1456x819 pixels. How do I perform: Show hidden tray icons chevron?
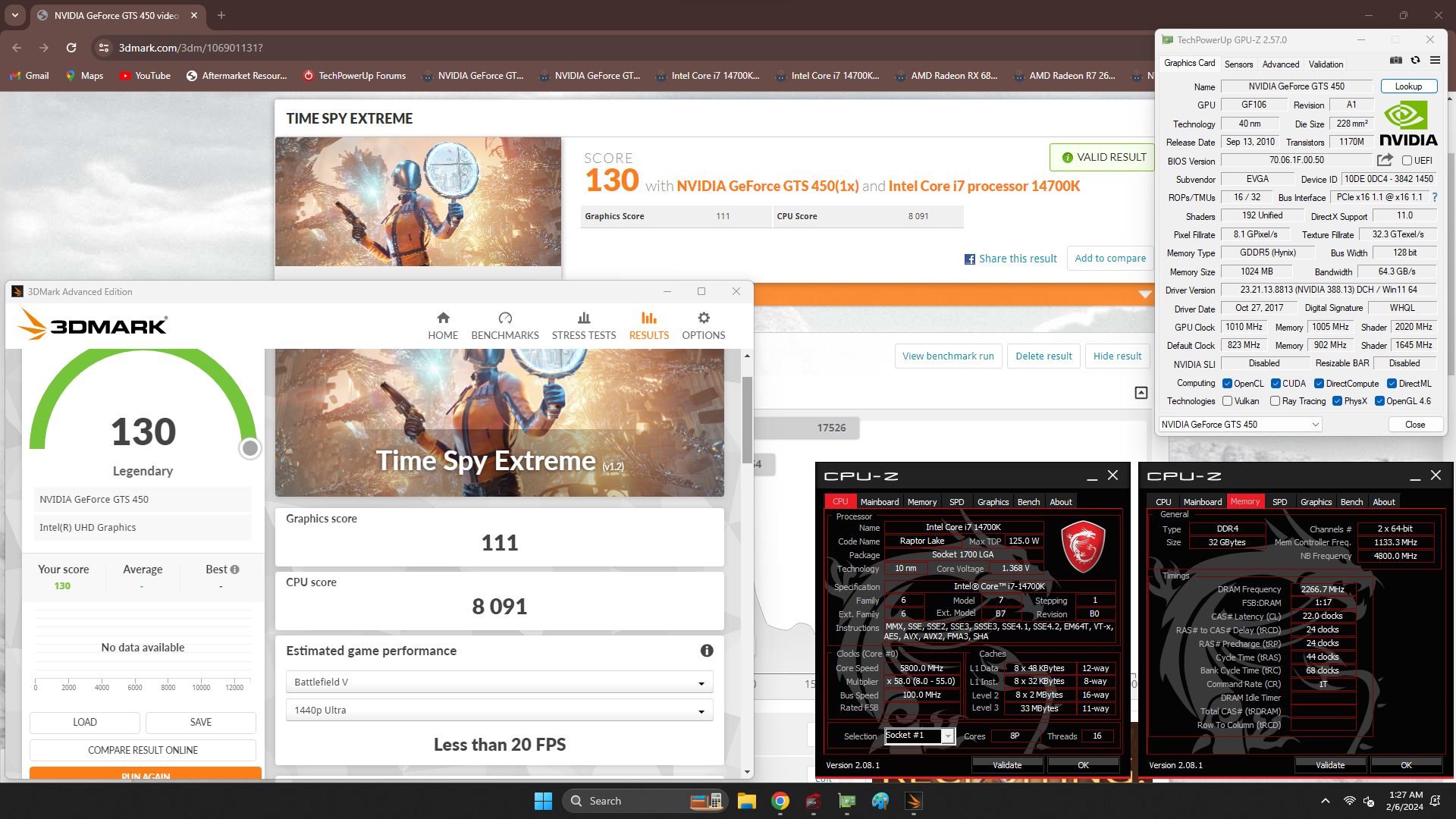coord(1325,801)
